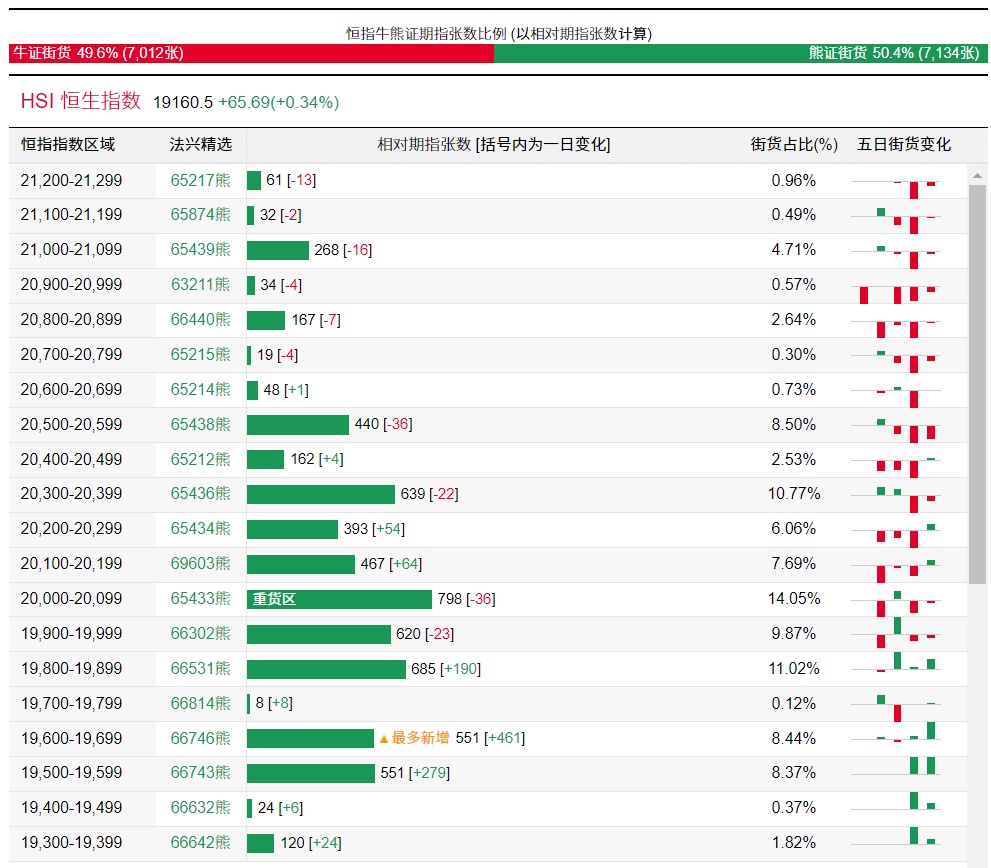Screen dimensions: 991x868
Task: Visit the 66746熊 warrant link
Action: pyautogui.click(x=200, y=739)
